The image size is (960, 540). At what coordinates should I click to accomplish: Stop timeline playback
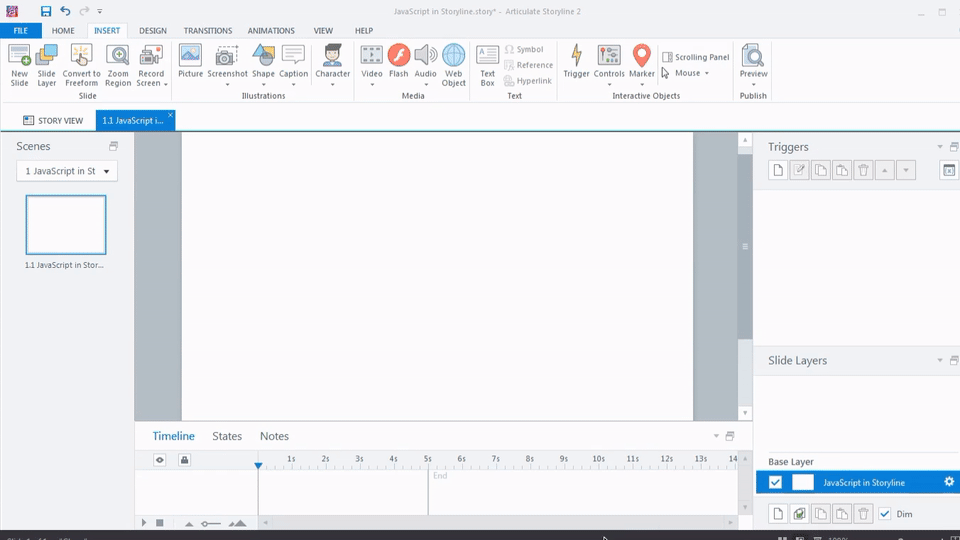[x=160, y=523]
